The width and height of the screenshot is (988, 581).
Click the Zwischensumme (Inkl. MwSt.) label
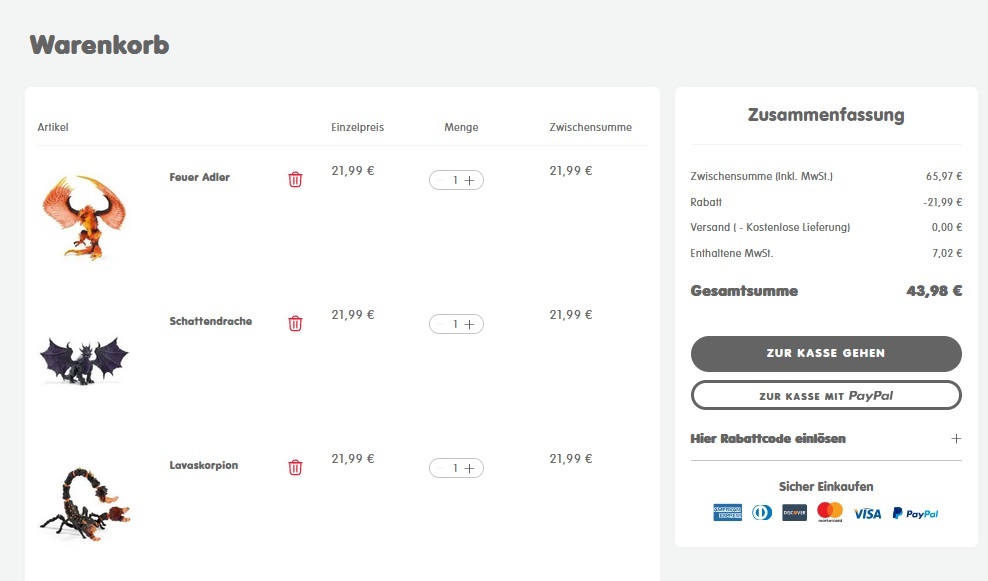pyautogui.click(x=761, y=176)
